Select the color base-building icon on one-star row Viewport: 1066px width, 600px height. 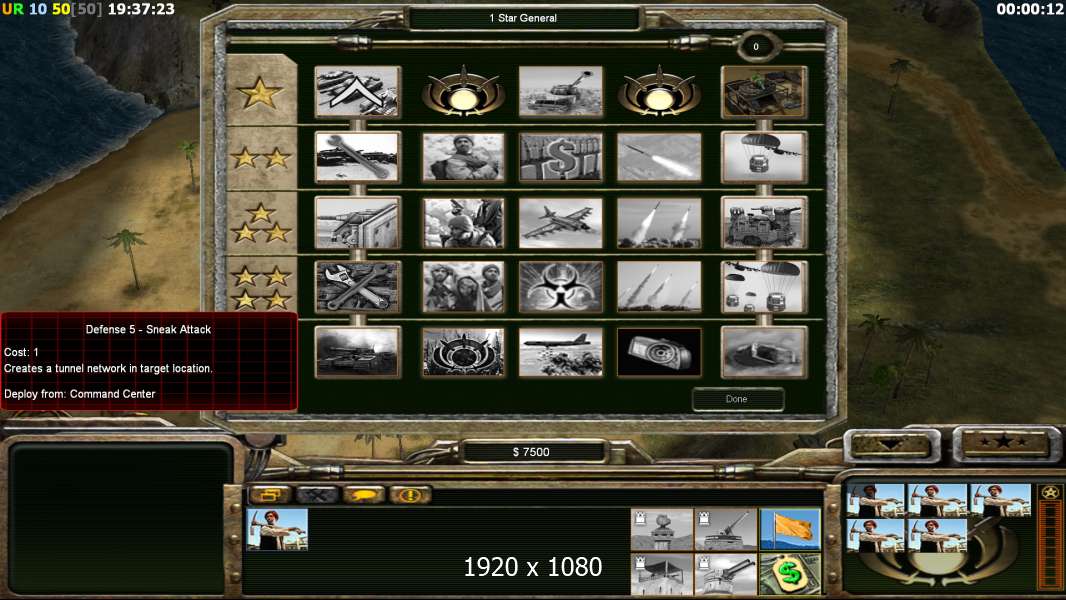point(764,92)
